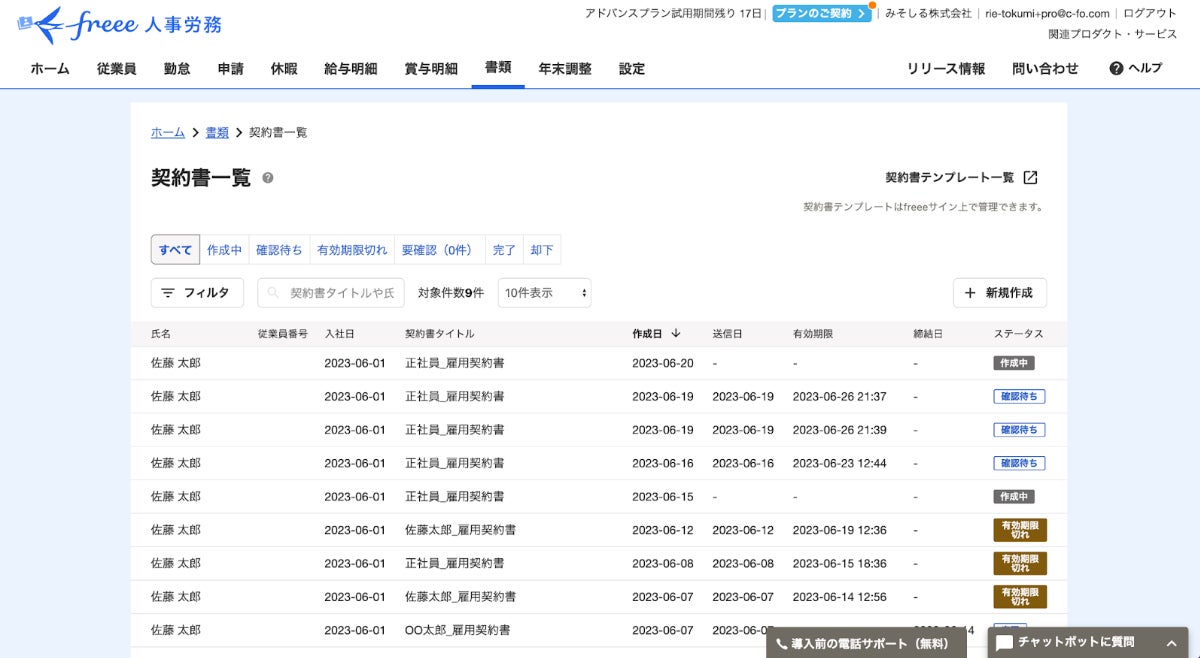
Task: Go to the 従業員 menu
Action: point(116,68)
